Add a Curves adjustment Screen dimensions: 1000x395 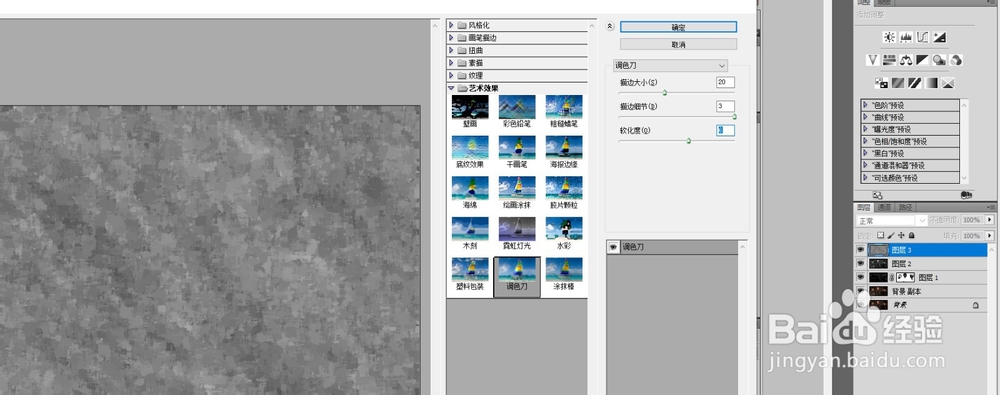(923, 38)
